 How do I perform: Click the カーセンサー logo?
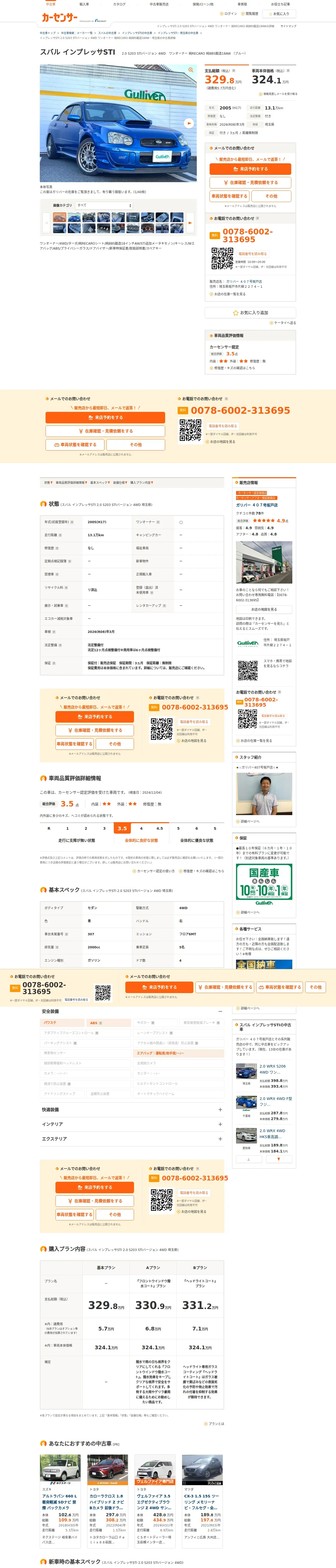[x=60, y=18]
